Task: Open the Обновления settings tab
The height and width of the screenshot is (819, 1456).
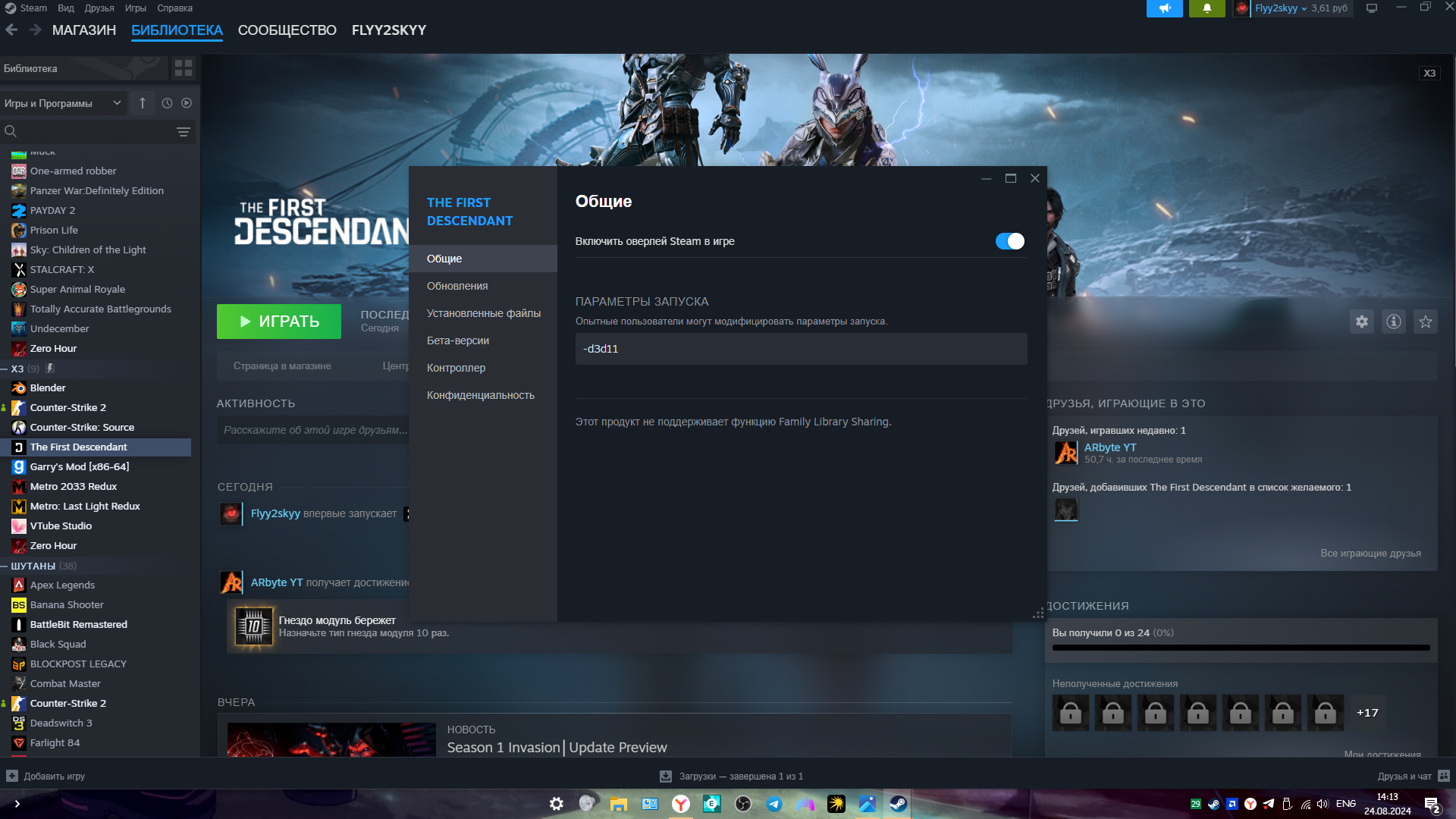Action: click(457, 286)
